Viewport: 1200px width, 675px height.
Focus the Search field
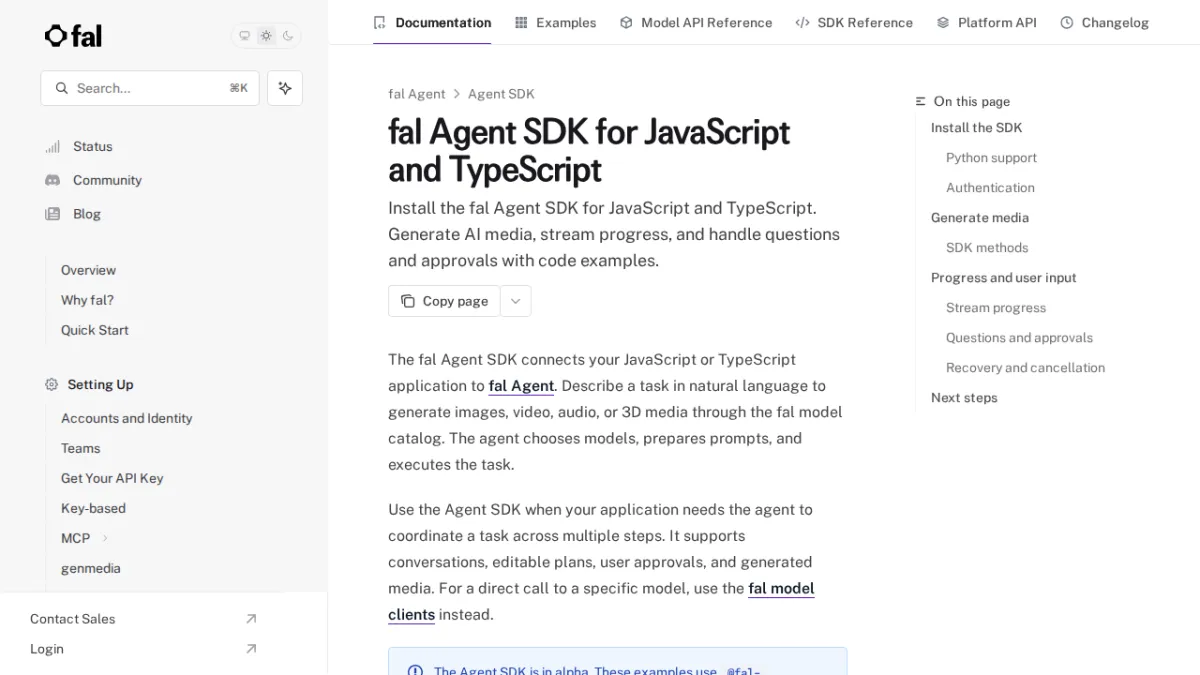[150, 88]
